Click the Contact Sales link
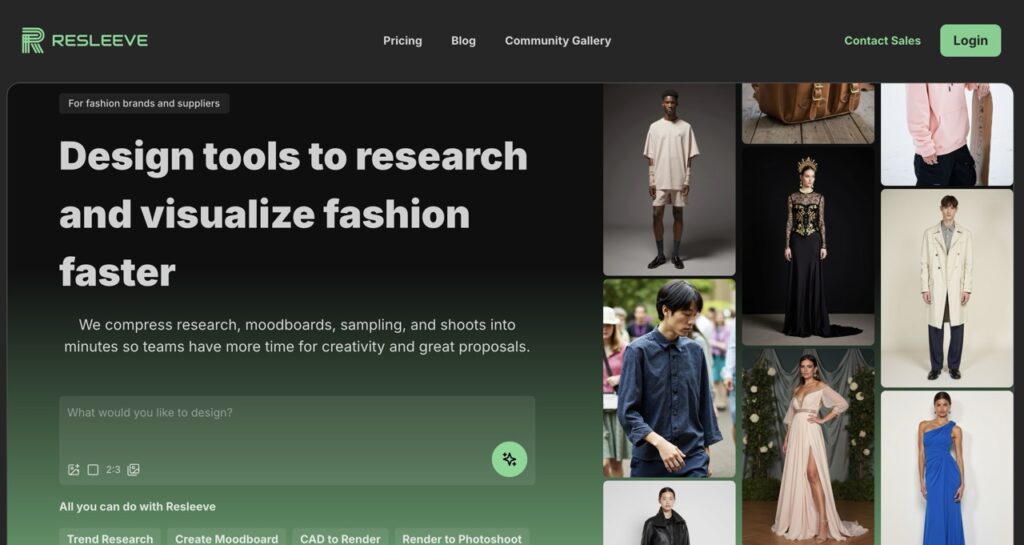This screenshot has width=1024, height=545. point(882,40)
